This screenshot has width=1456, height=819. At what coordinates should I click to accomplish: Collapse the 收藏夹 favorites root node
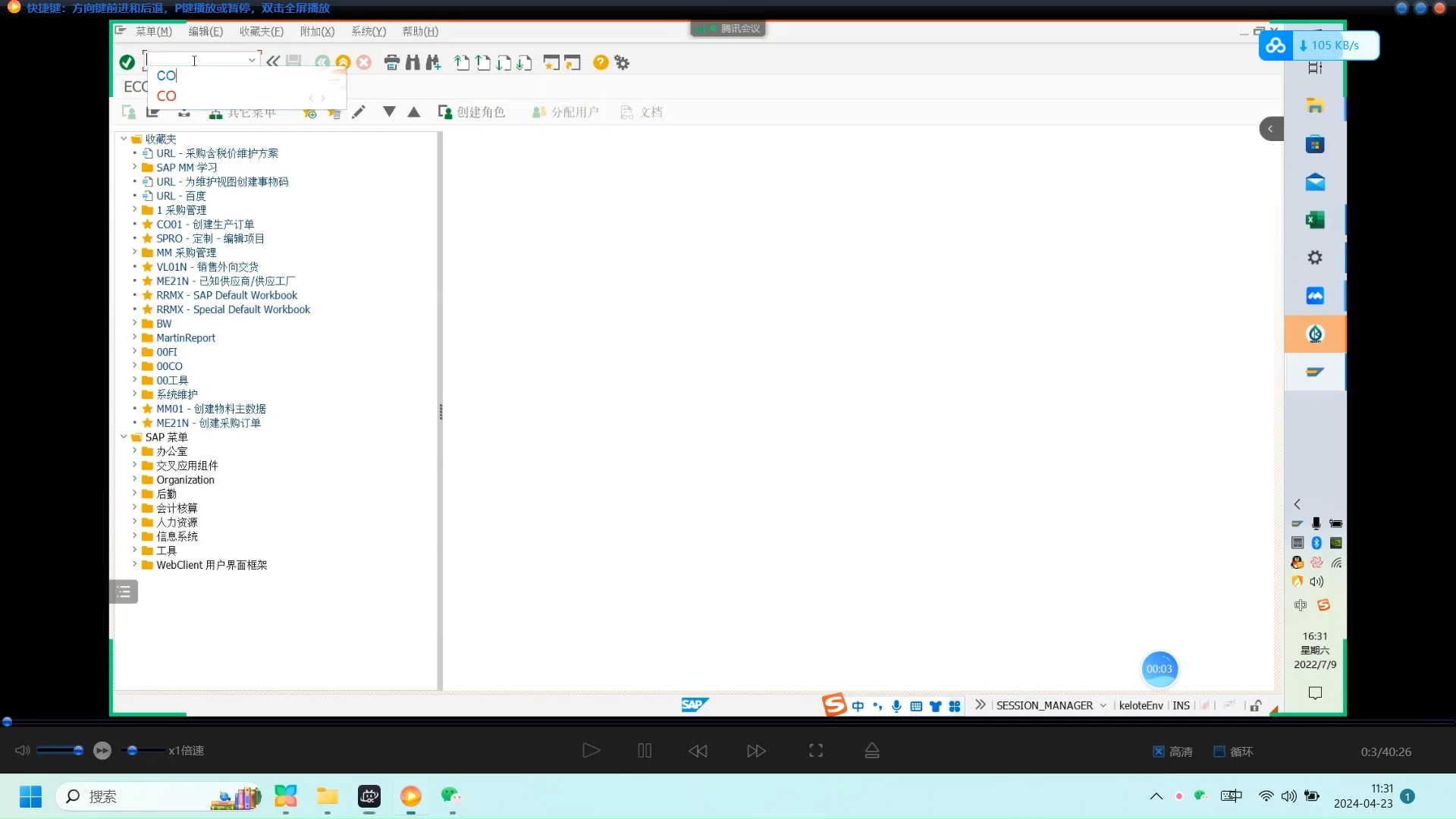click(124, 139)
